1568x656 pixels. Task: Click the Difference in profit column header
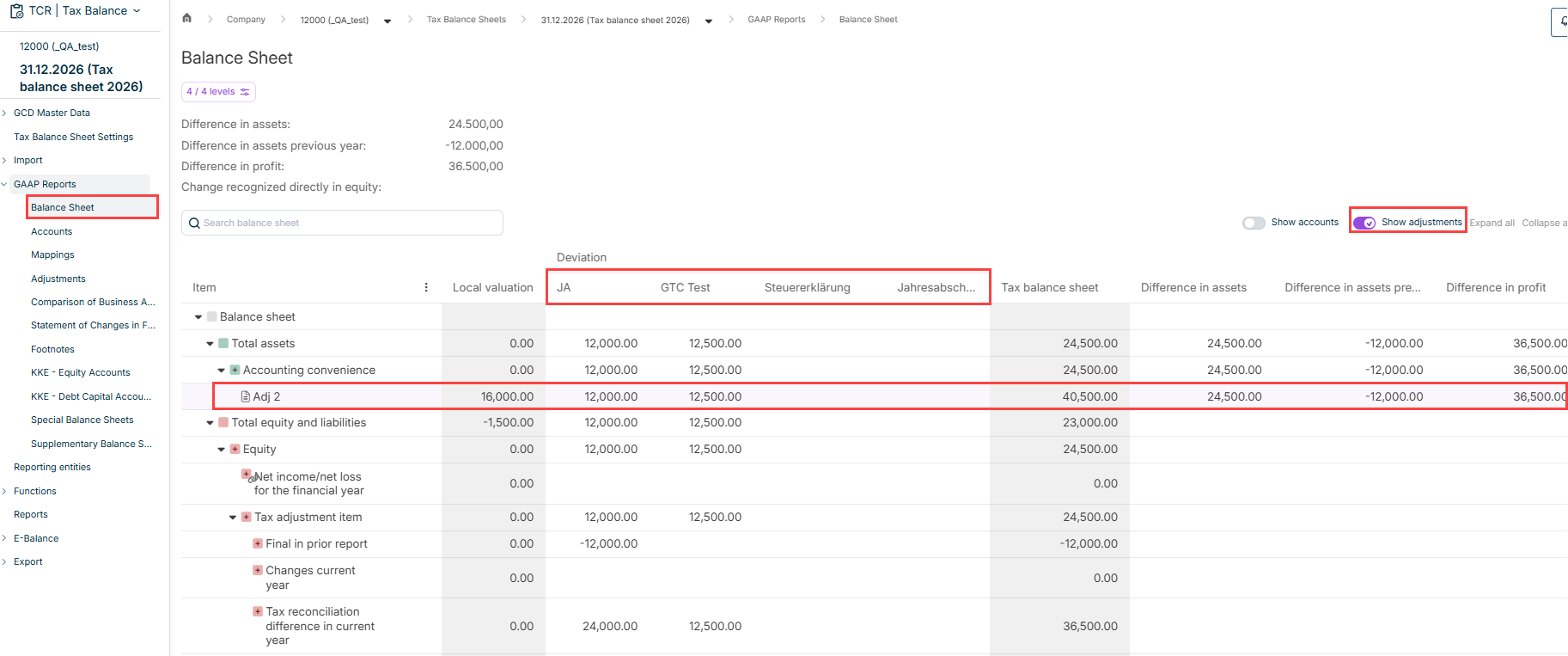click(1496, 287)
